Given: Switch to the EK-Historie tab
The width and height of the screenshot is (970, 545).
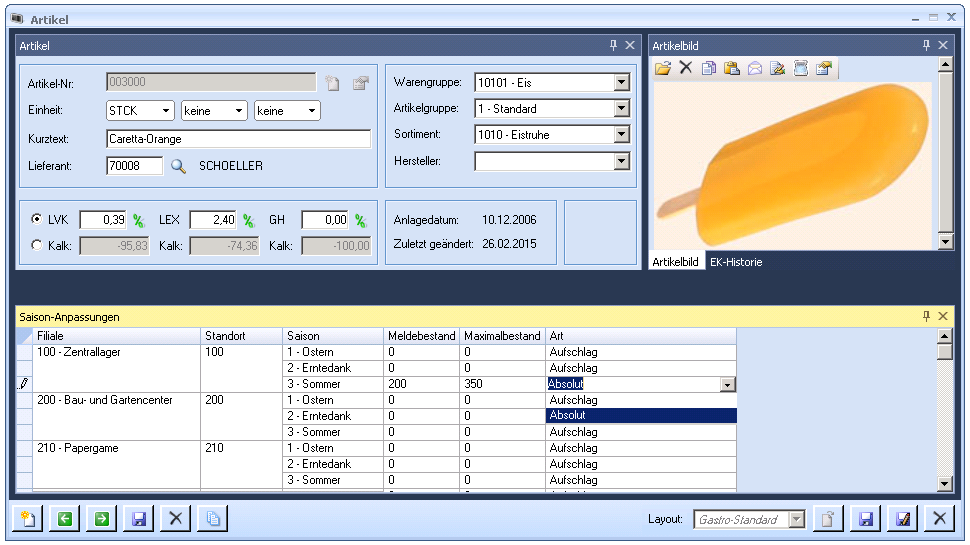Looking at the screenshot, I should click(x=735, y=262).
